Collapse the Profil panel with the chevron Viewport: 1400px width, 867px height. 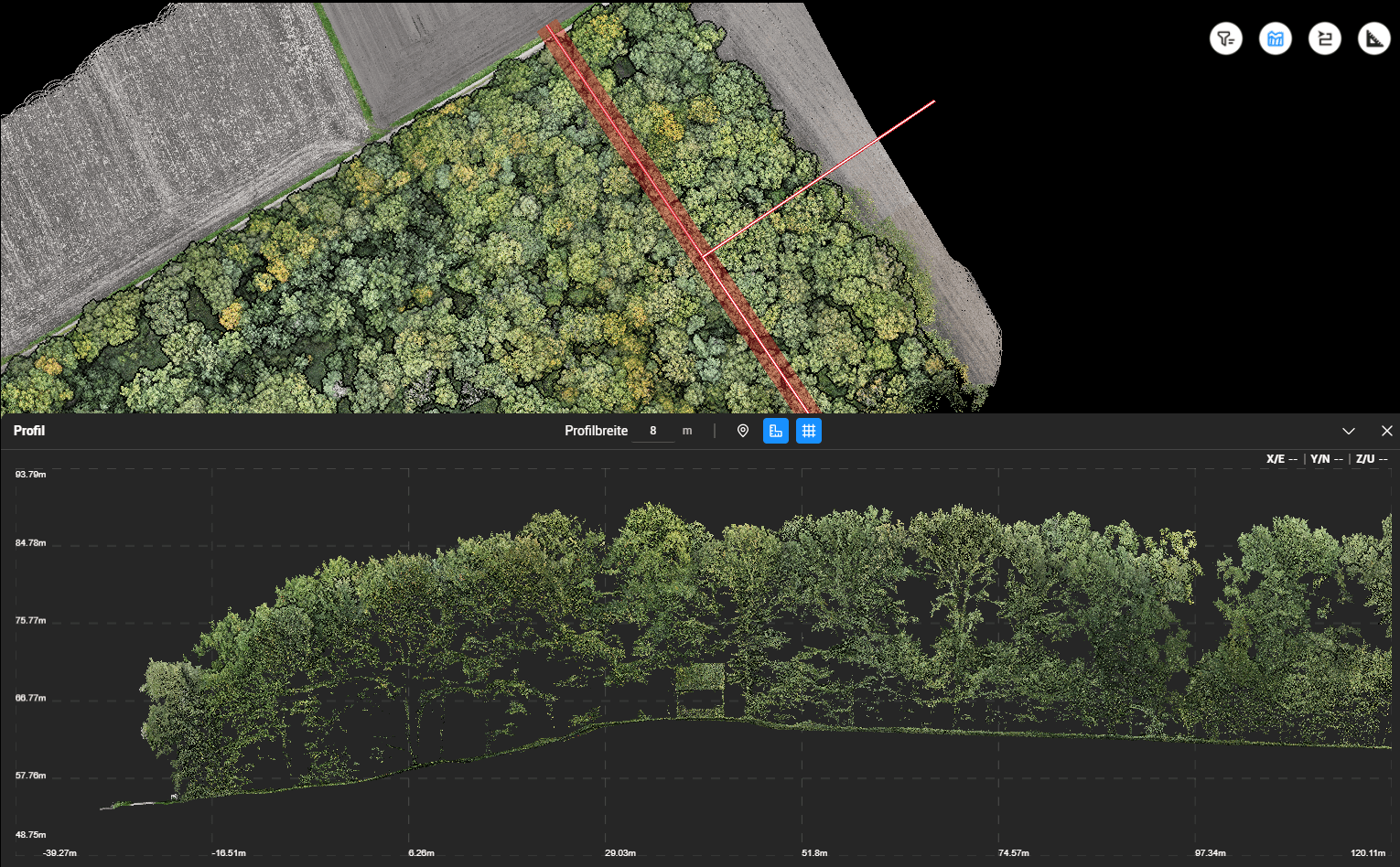pyautogui.click(x=1349, y=431)
